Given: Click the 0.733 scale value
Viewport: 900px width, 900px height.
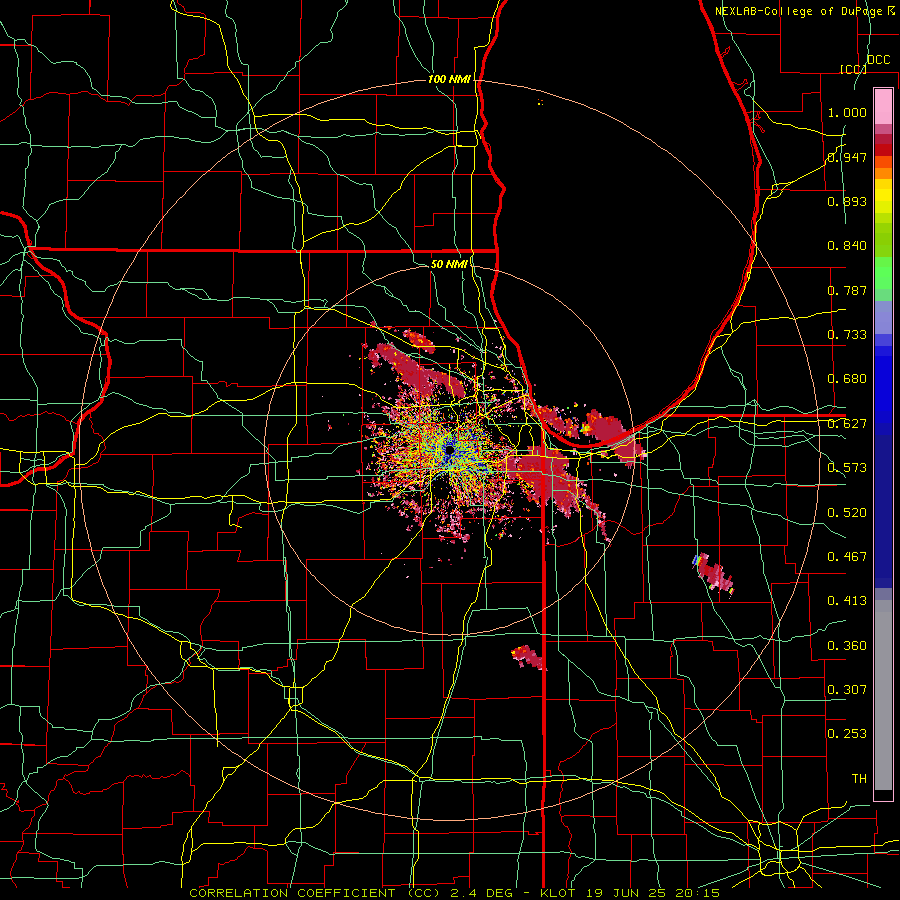Looking at the screenshot, I should coord(847,335).
